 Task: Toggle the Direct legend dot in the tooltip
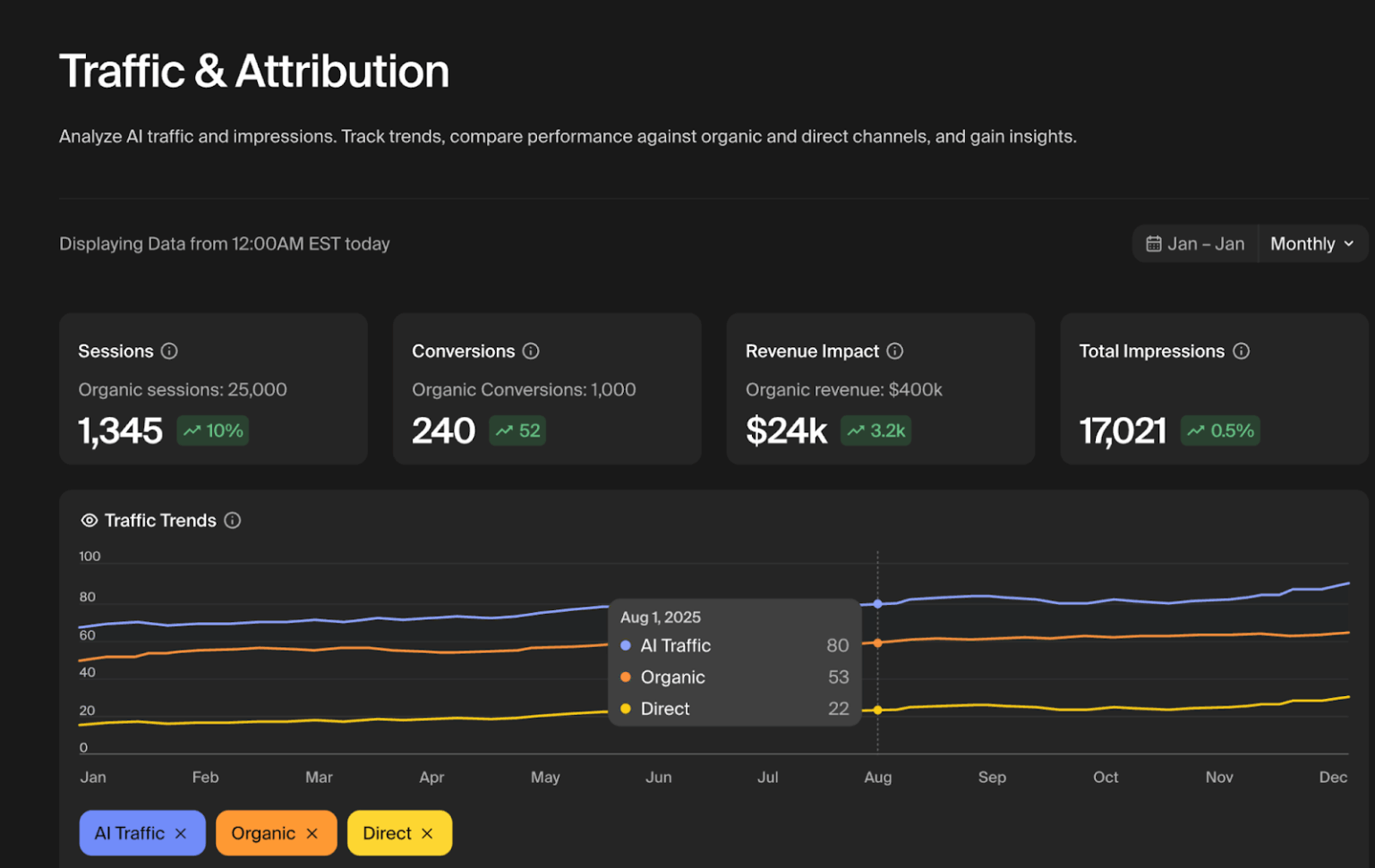point(626,709)
